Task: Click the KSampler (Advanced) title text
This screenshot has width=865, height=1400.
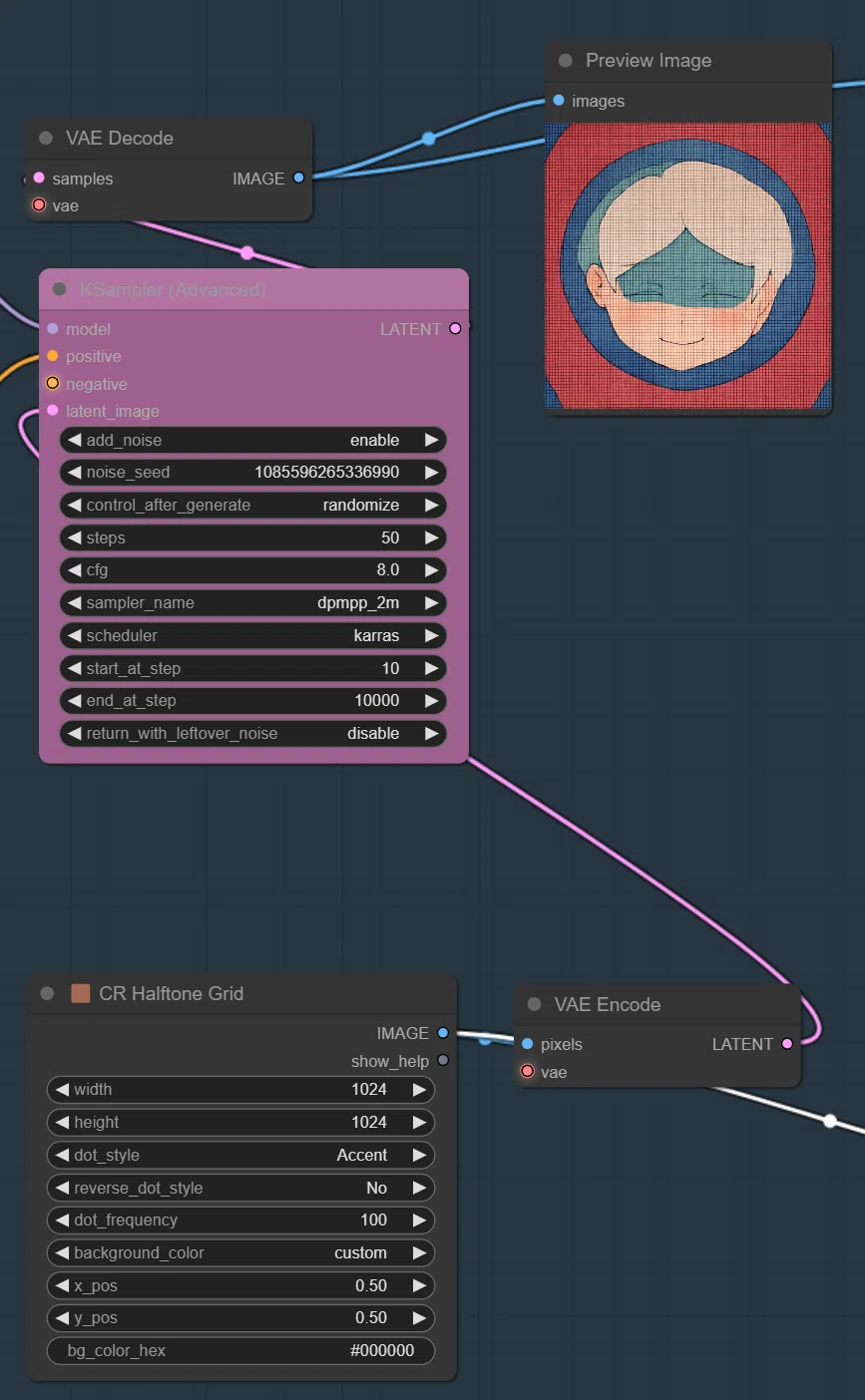Action: [x=173, y=289]
